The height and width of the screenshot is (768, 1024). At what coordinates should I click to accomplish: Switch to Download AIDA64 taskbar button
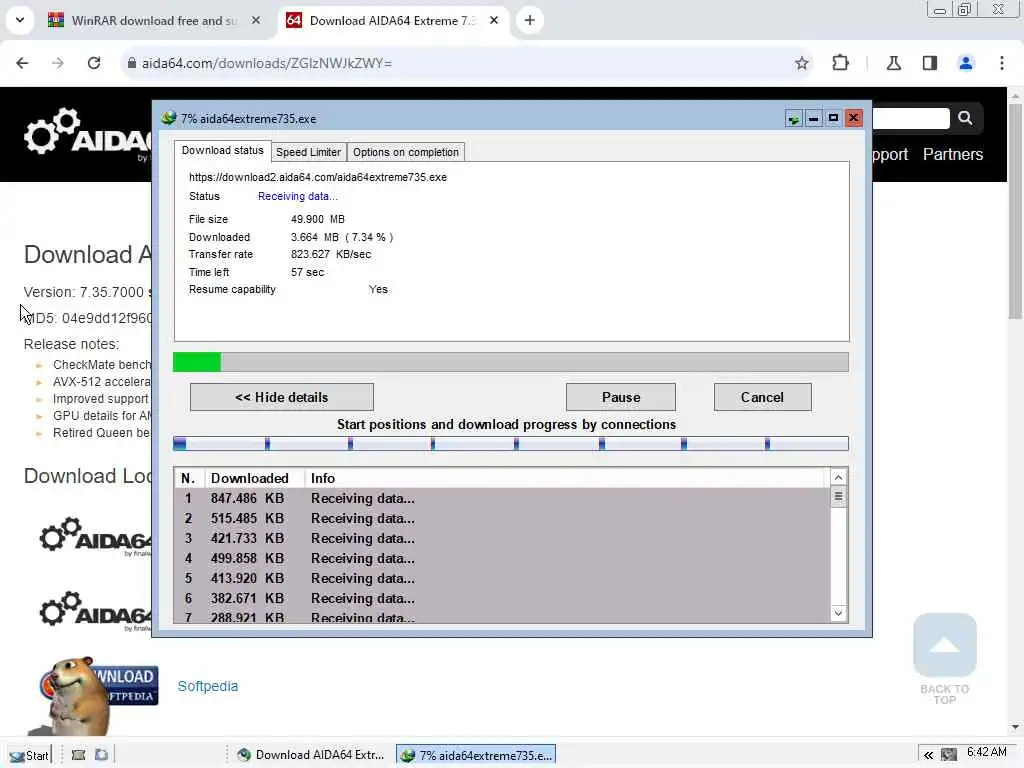(310, 755)
